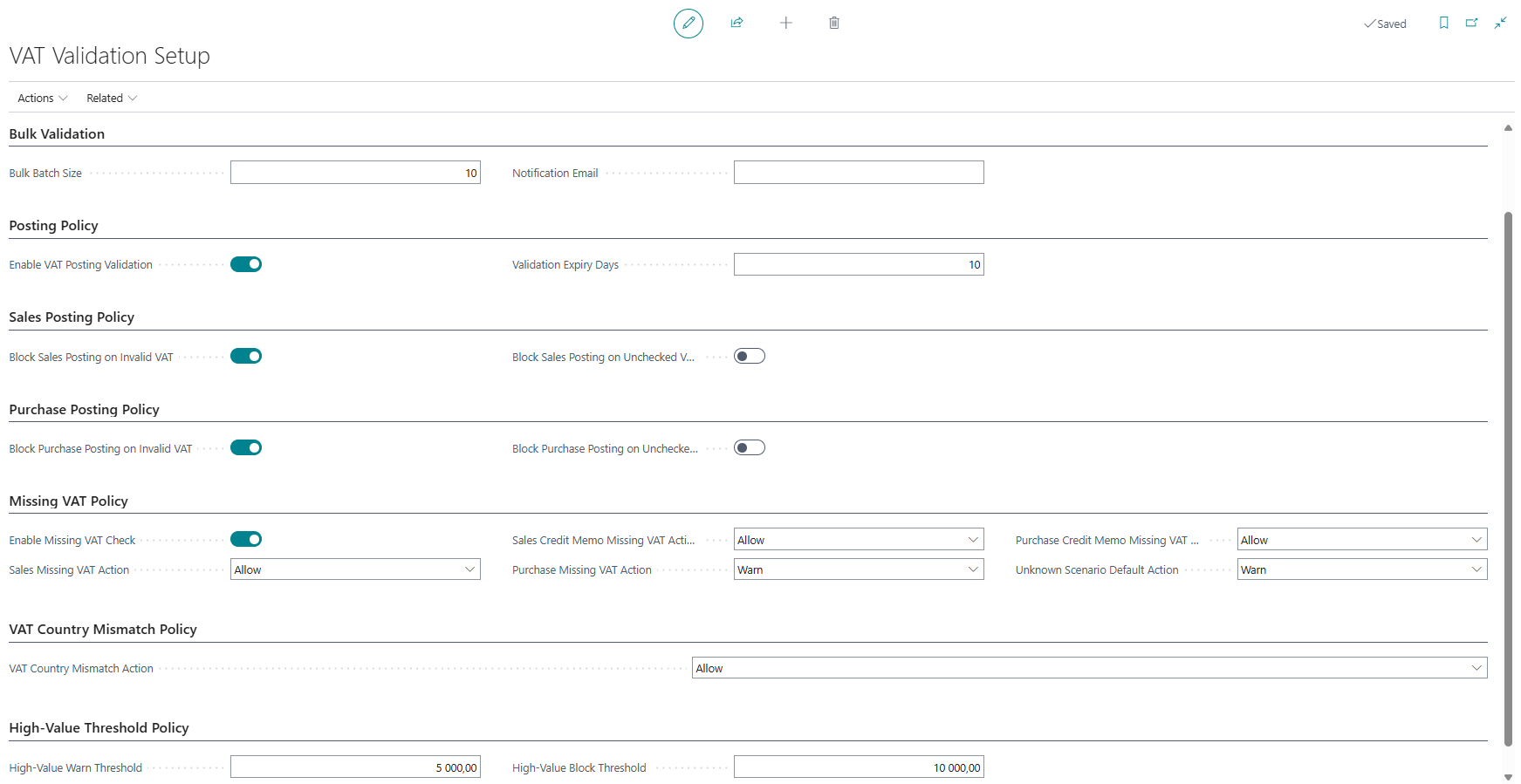The width and height of the screenshot is (1521, 784).
Task: Collapse the High-Value Threshold Policy header
Action: click(99, 728)
